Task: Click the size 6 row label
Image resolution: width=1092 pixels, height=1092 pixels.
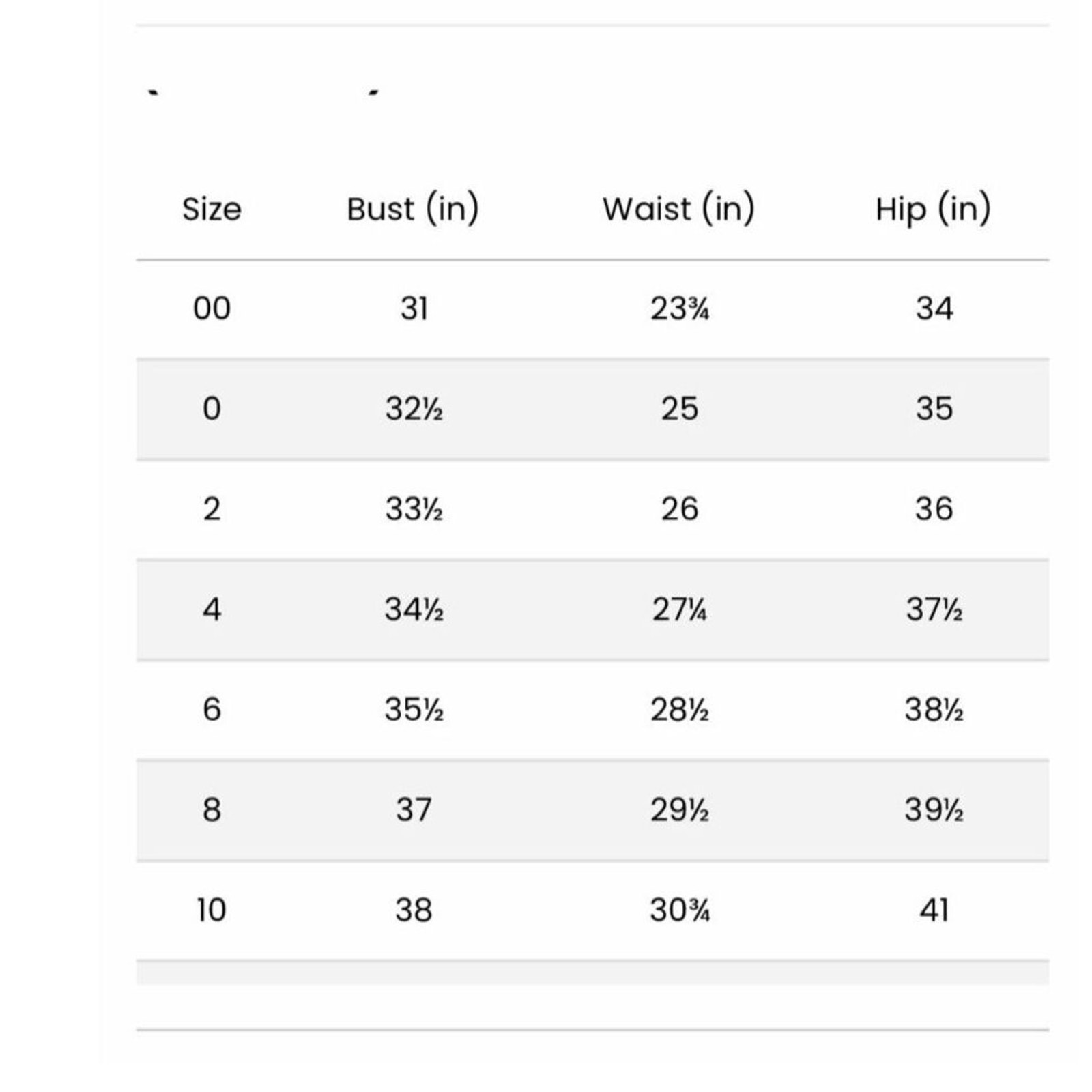Action: pos(212,709)
